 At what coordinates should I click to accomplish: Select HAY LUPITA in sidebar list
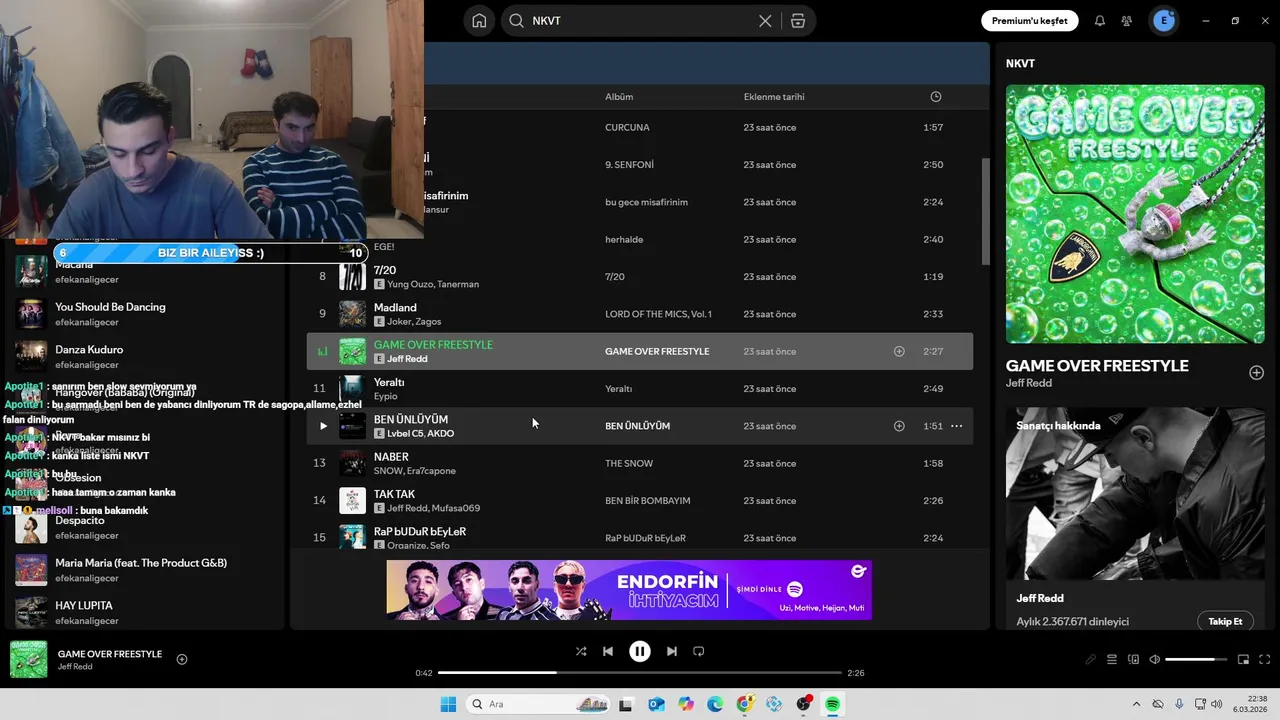point(84,606)
